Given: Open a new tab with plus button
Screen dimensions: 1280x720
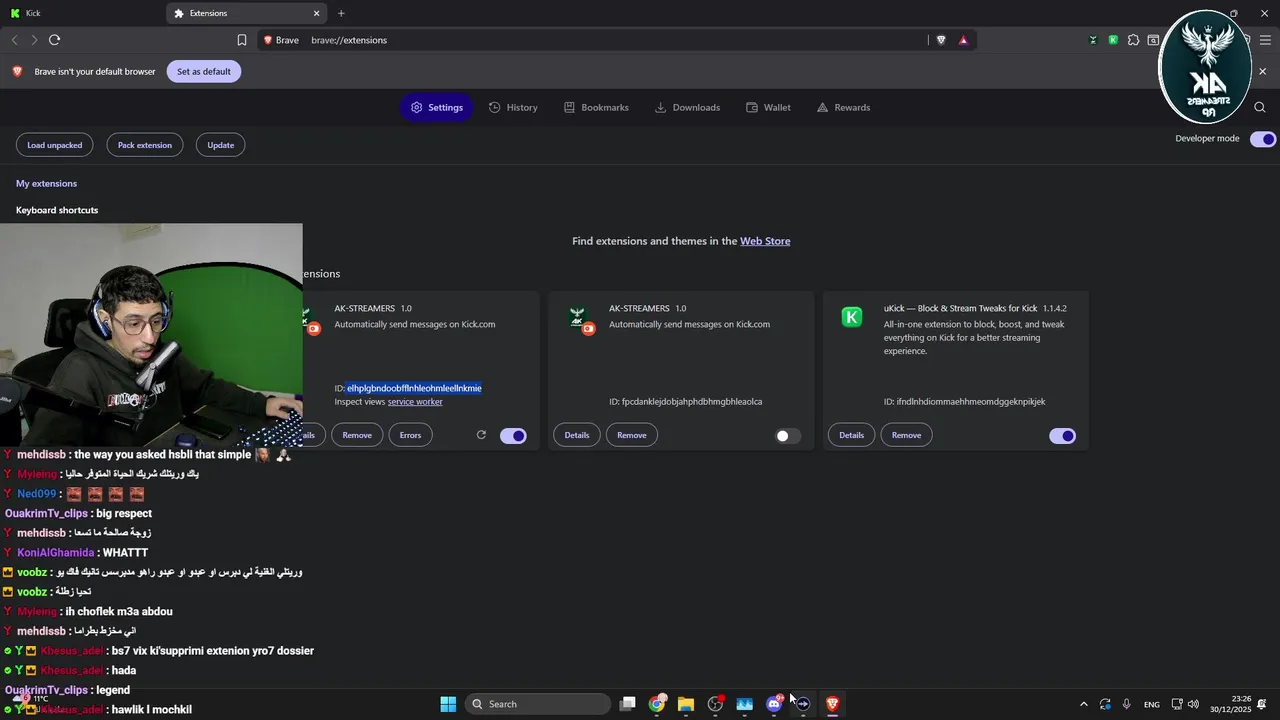Looking at the screenshot, I should coord(341,13).
